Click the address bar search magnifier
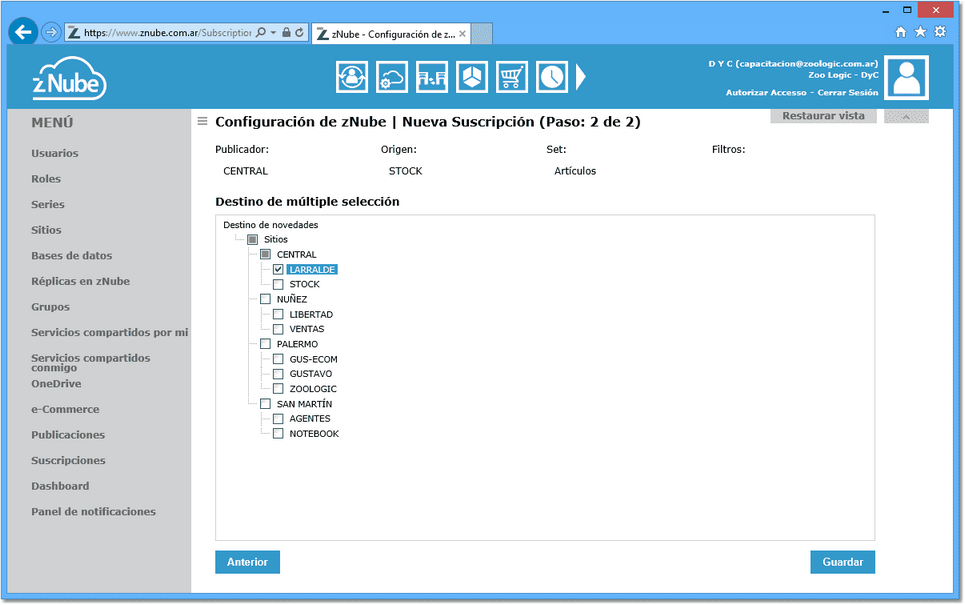 [x=261, y=33]
